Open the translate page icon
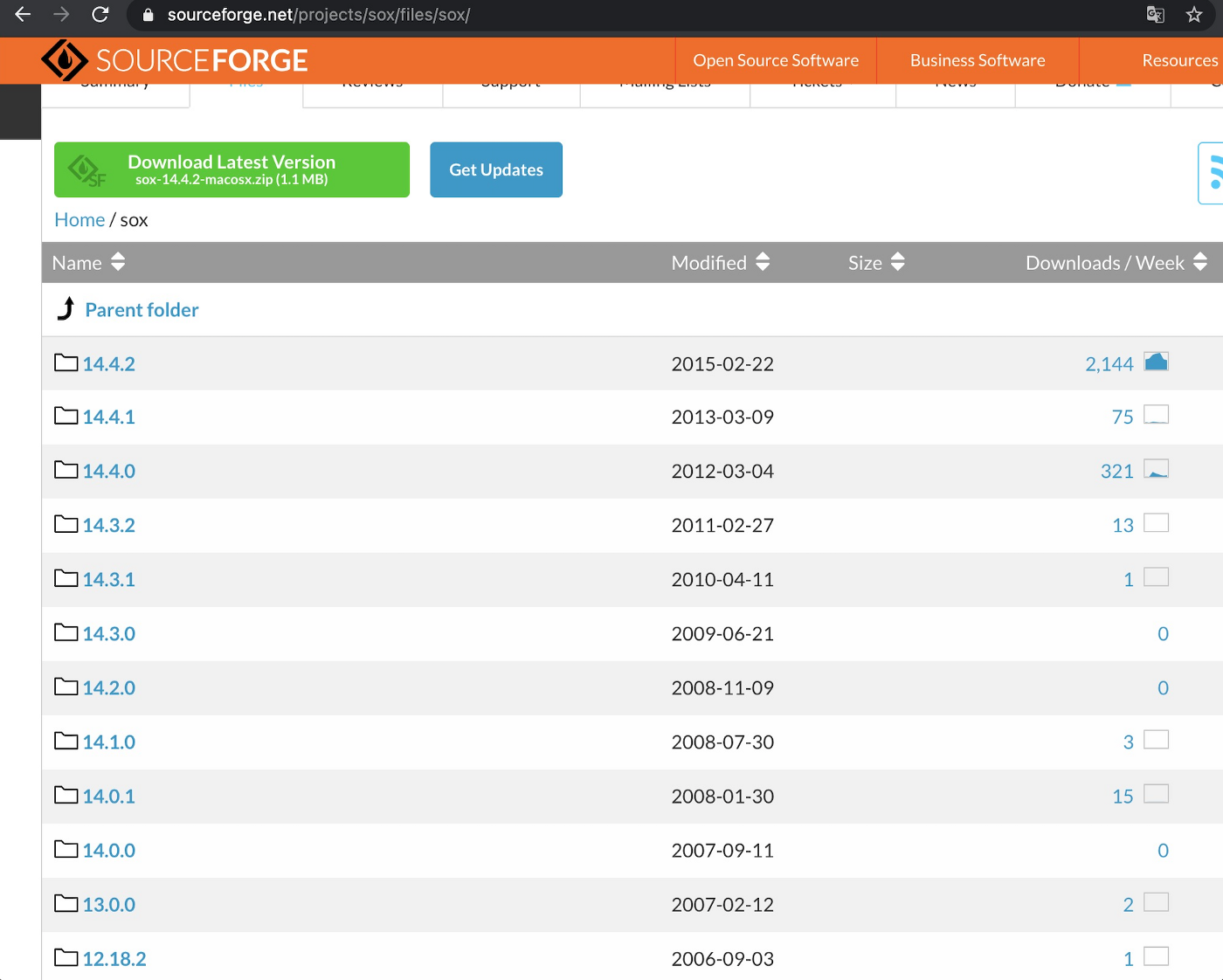Screen dimensions: 1223x980 1155,15
